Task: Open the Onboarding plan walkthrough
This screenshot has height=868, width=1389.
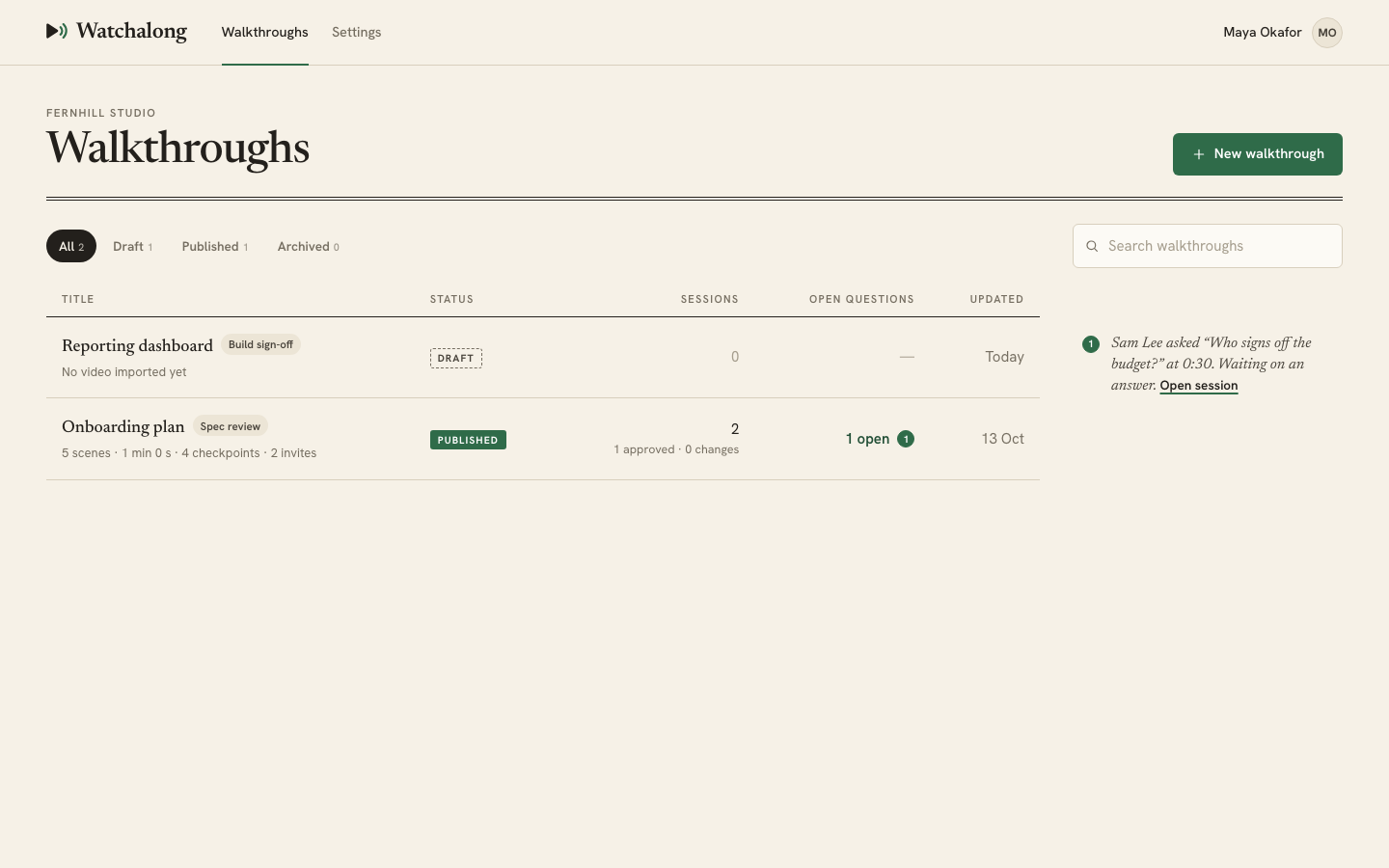Action: click(x=123, y=426)
